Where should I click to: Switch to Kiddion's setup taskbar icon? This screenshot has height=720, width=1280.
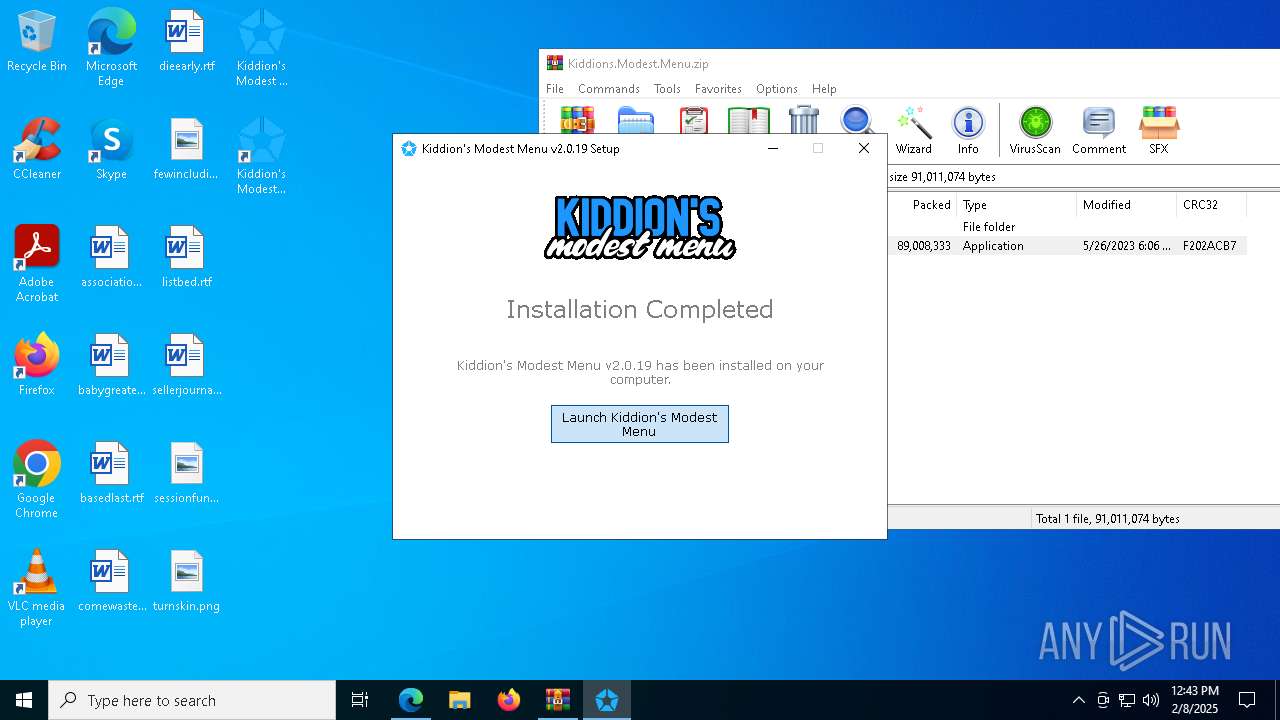point(607,700)
